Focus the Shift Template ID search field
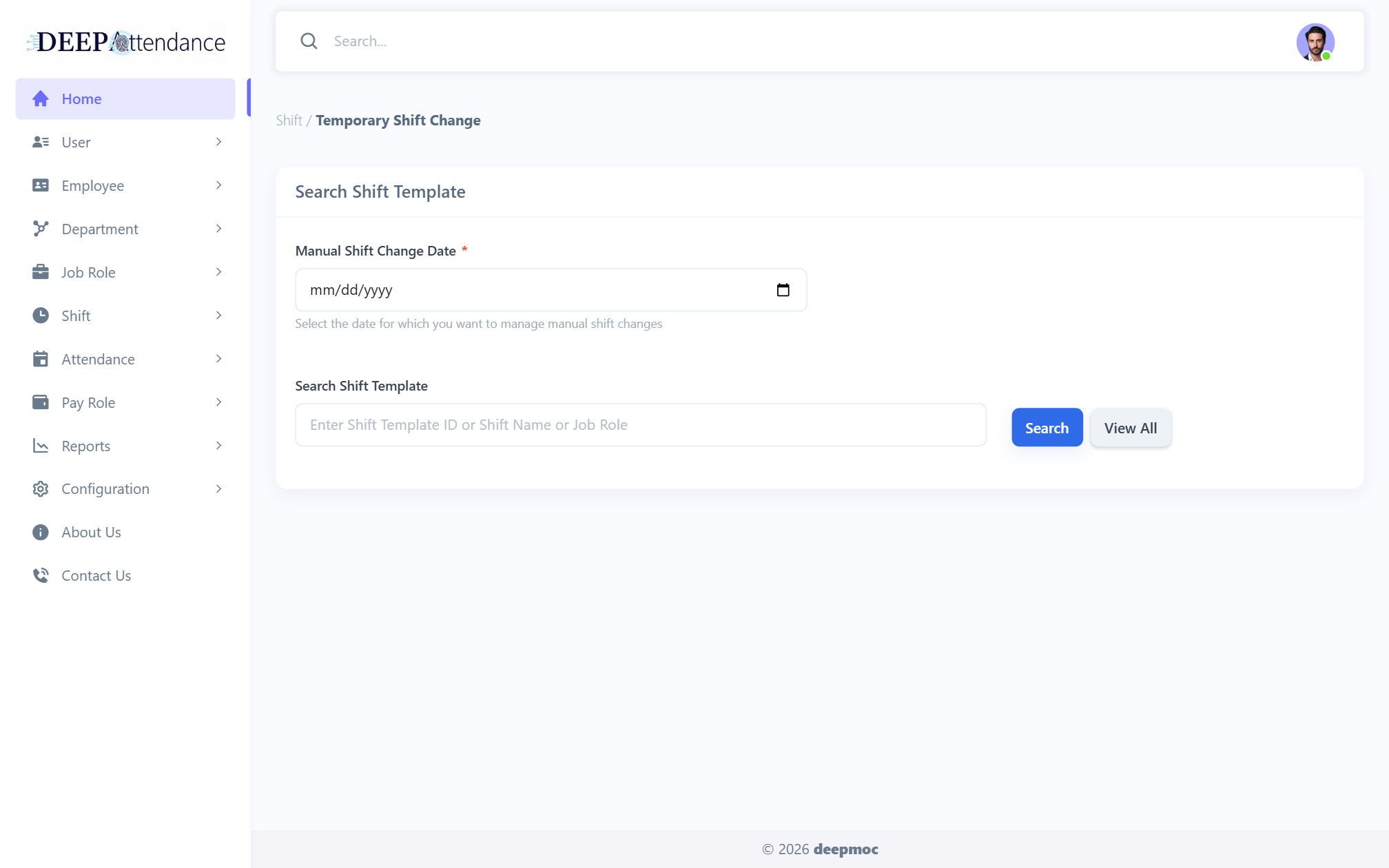Image resolution: width=1389 pixels, height=868 pixels. 641,425
